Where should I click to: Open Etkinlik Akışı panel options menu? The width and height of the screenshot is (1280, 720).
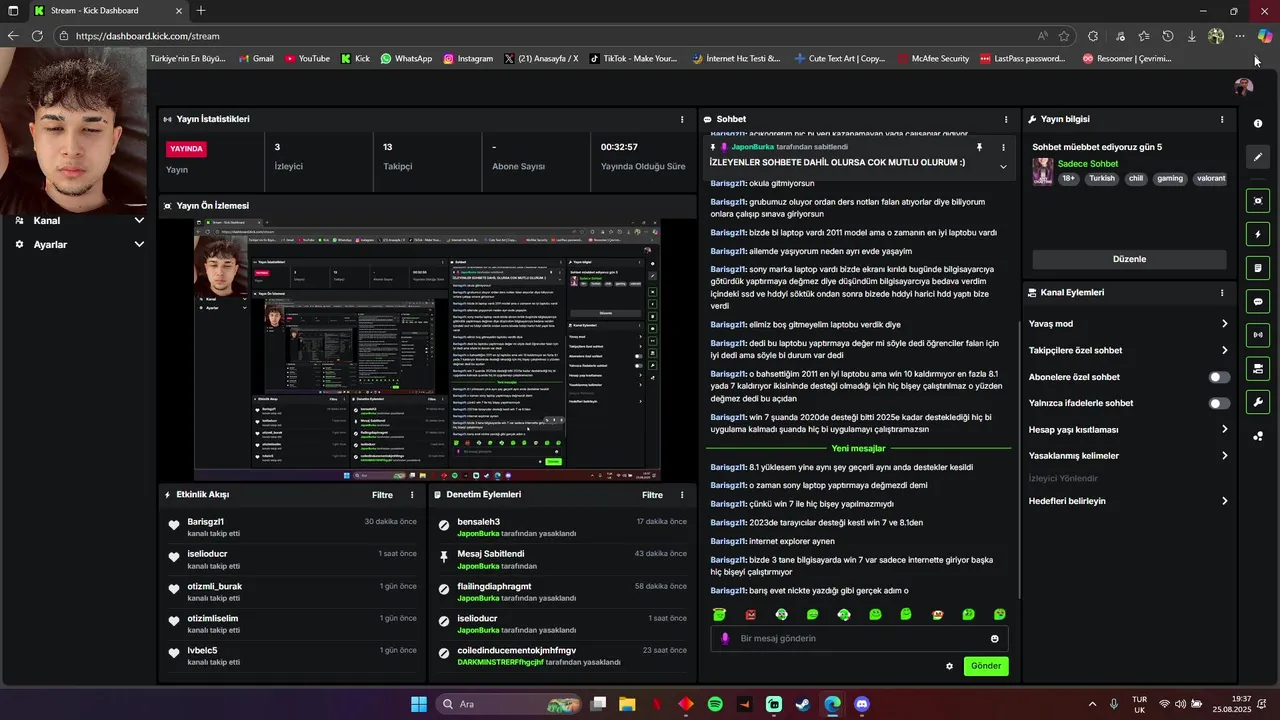coord(412,495)
